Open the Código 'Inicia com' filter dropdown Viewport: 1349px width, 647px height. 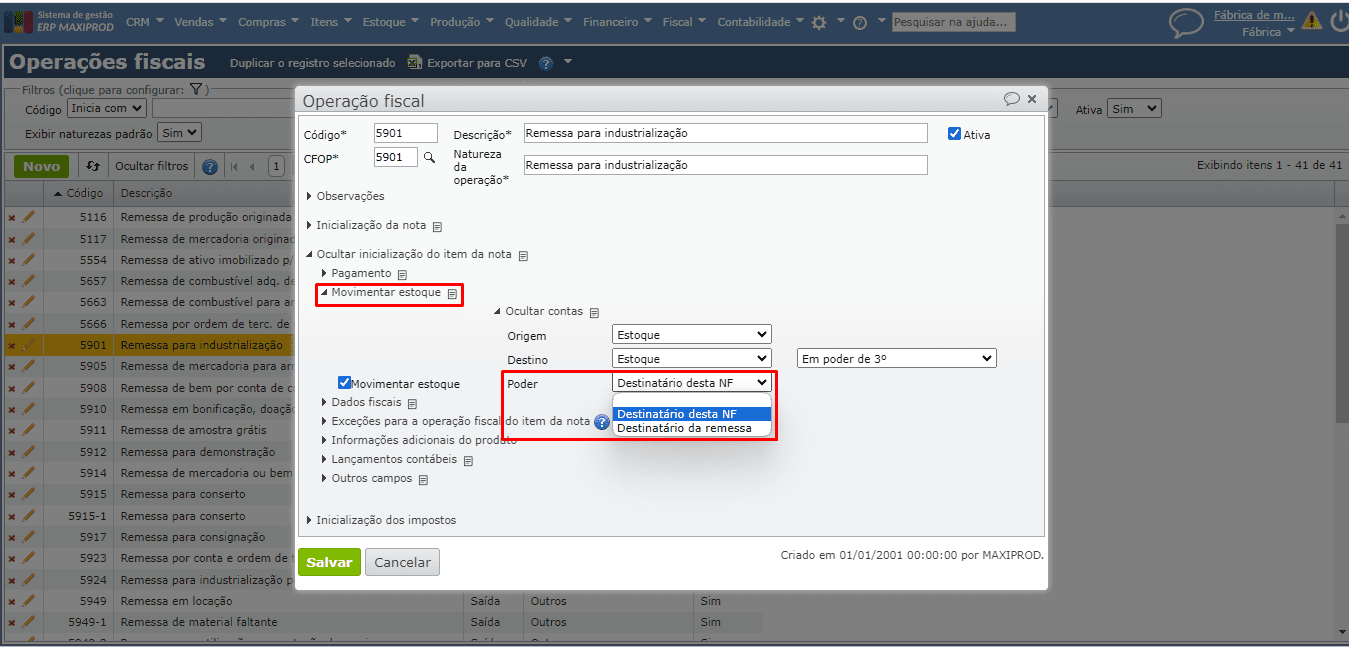click(107, 108)
